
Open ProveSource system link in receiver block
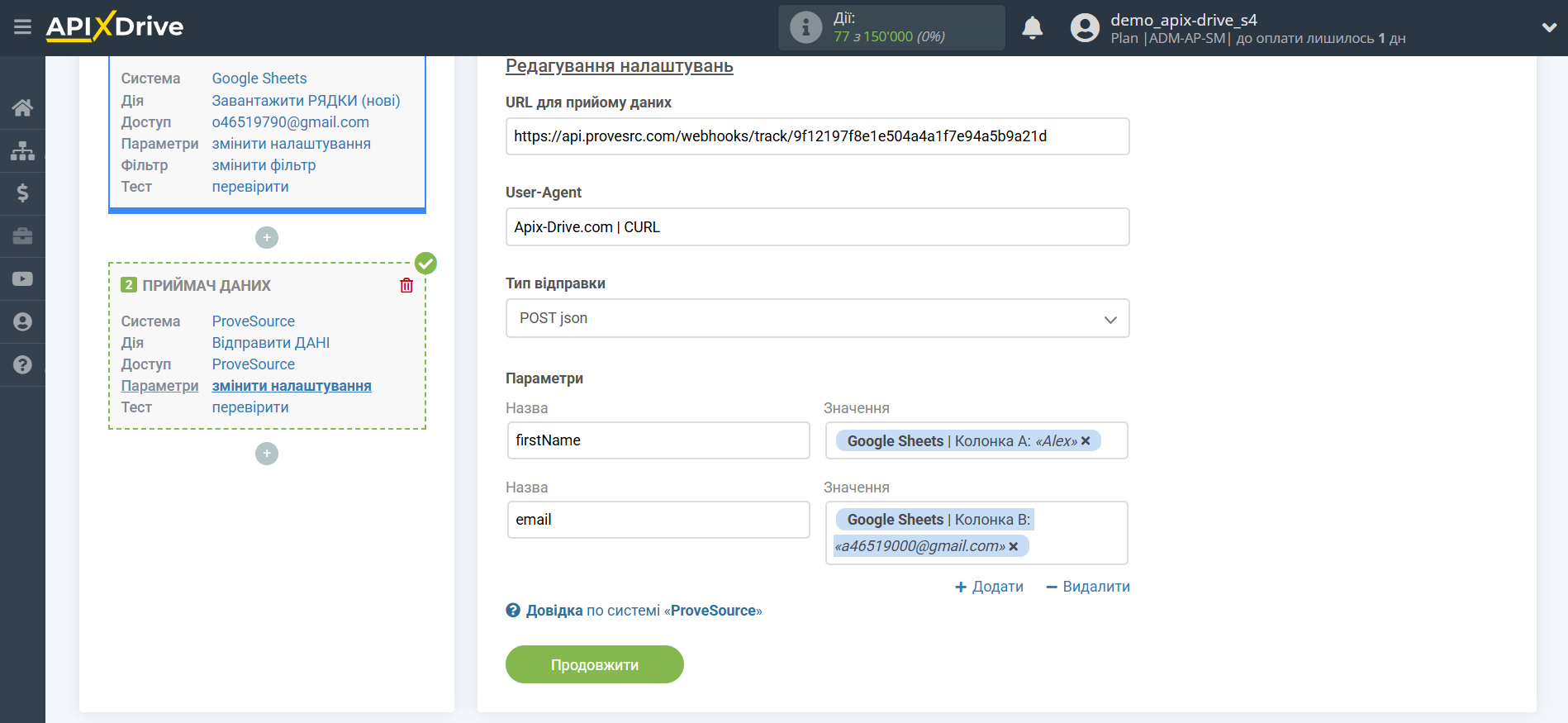[254, 321]
